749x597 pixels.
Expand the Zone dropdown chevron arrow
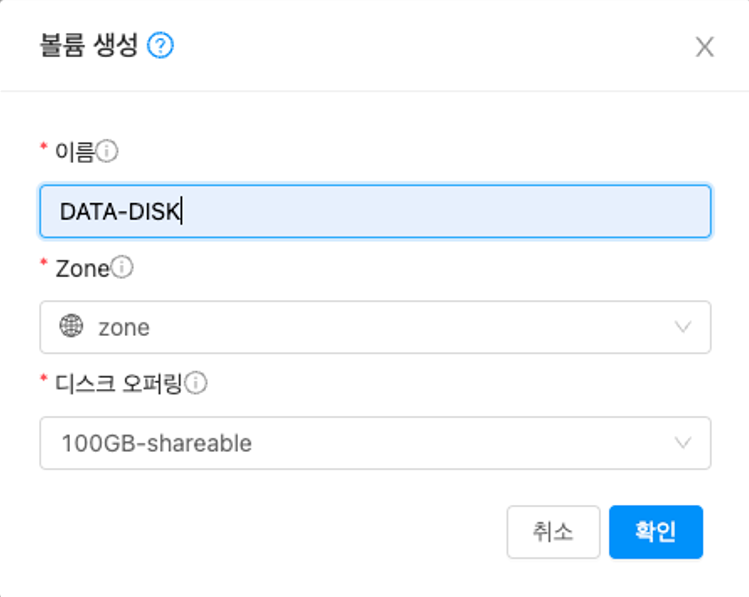coord(683,327)
